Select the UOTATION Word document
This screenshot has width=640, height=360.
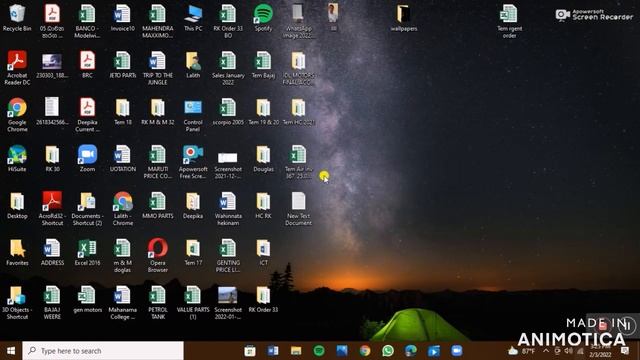click(122, 158)
